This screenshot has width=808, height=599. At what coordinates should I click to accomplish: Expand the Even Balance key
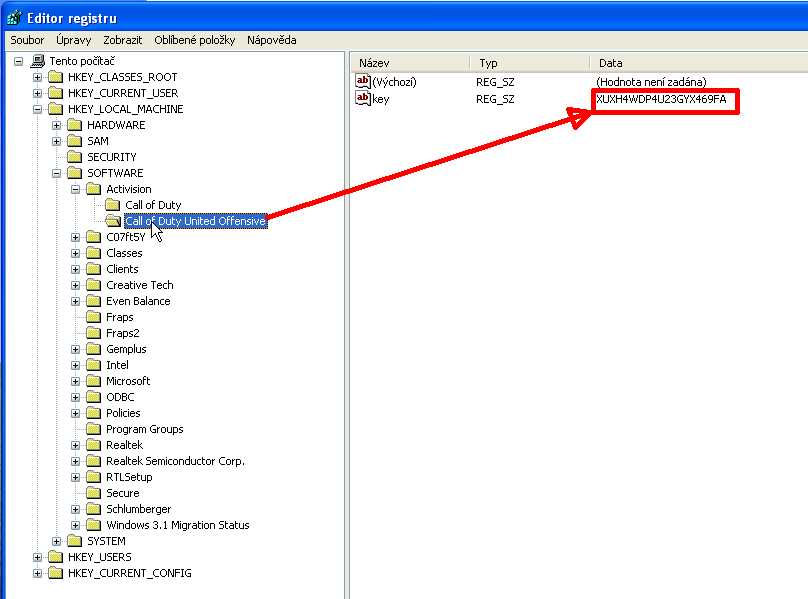(76, 301)
